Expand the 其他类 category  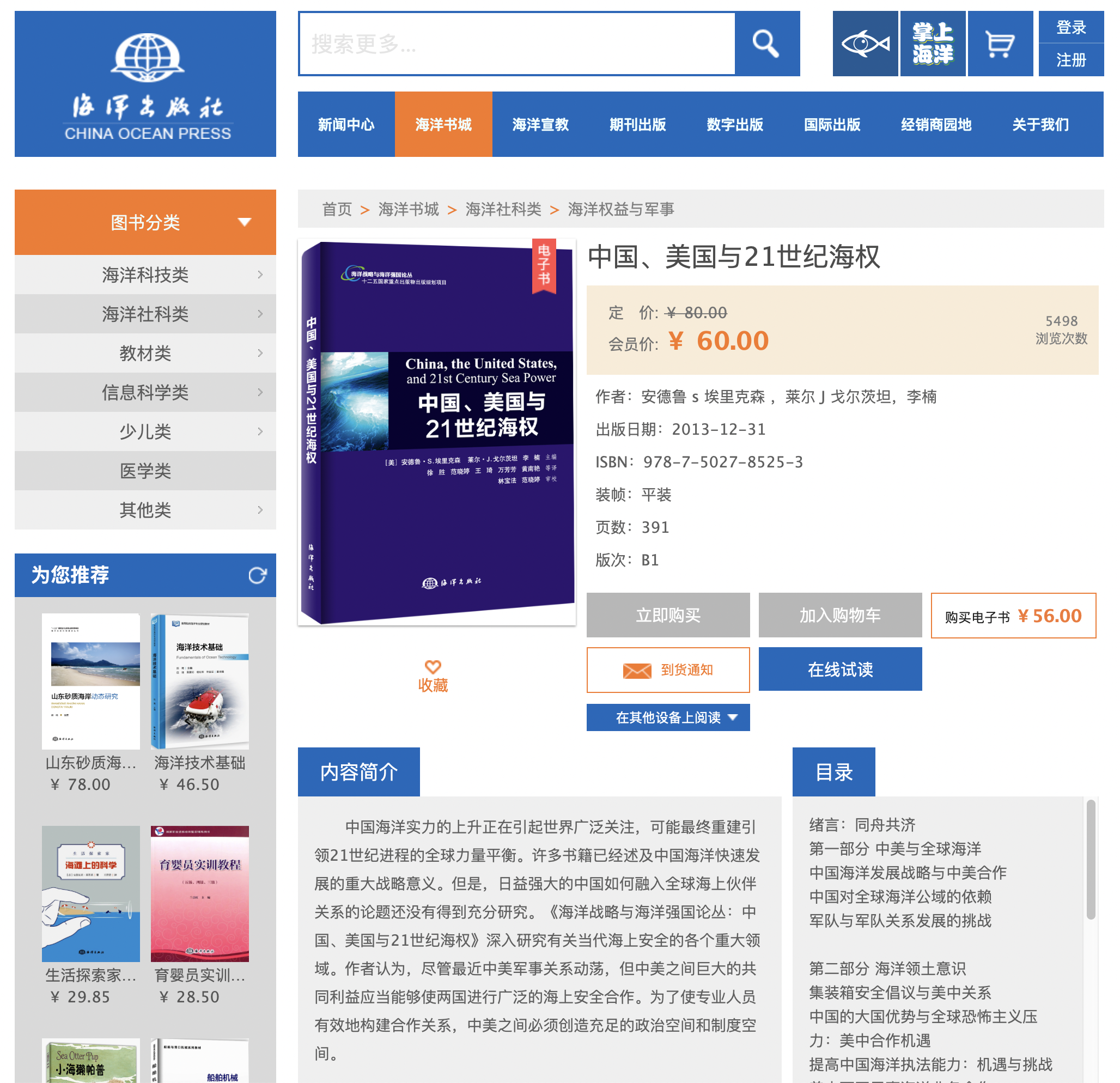tap(145, 510)
